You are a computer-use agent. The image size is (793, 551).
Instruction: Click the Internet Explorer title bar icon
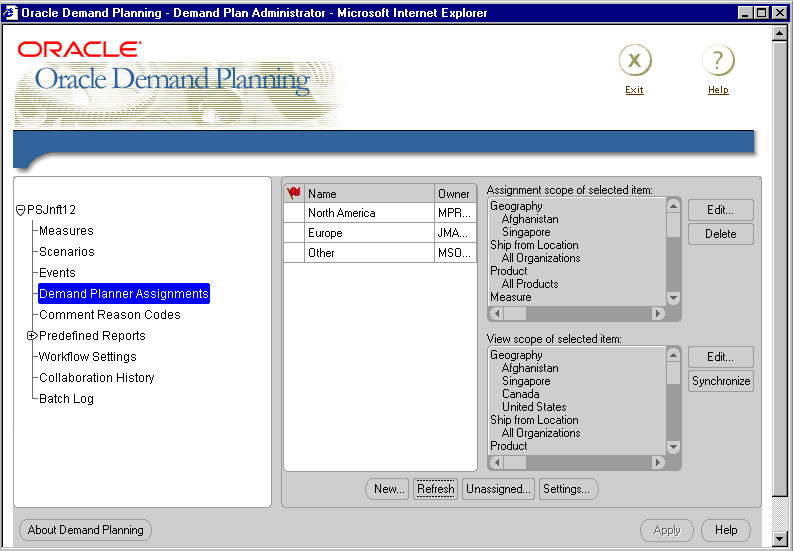click(10, 13)
